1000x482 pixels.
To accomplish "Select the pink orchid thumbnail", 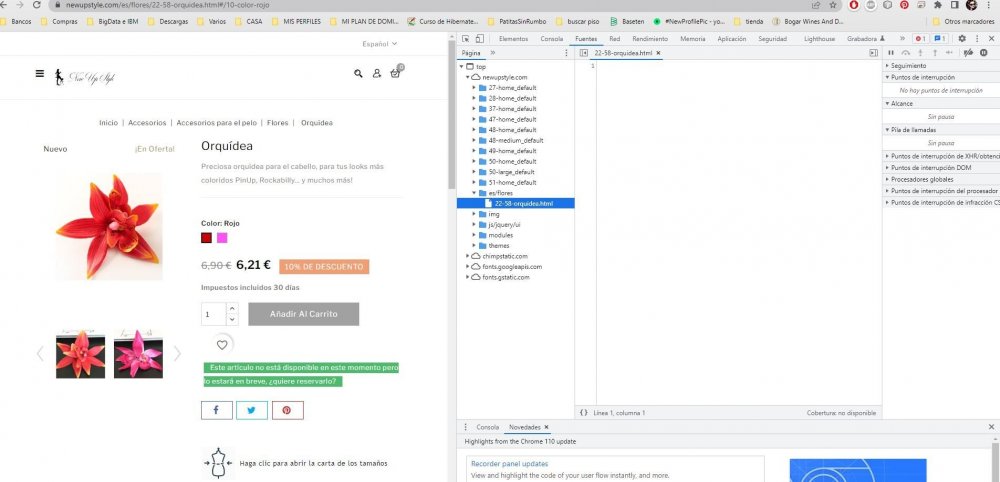I will pos(138,354).
